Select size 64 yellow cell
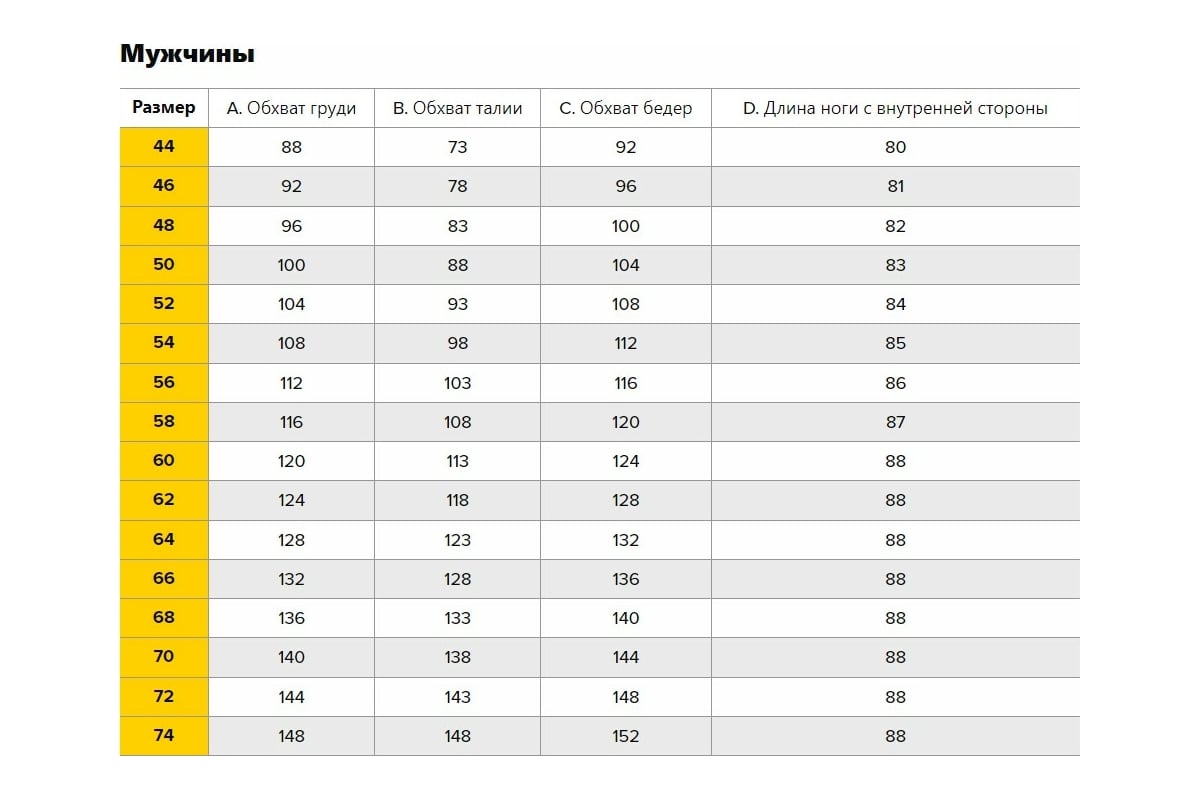 [x=164, y=539]
